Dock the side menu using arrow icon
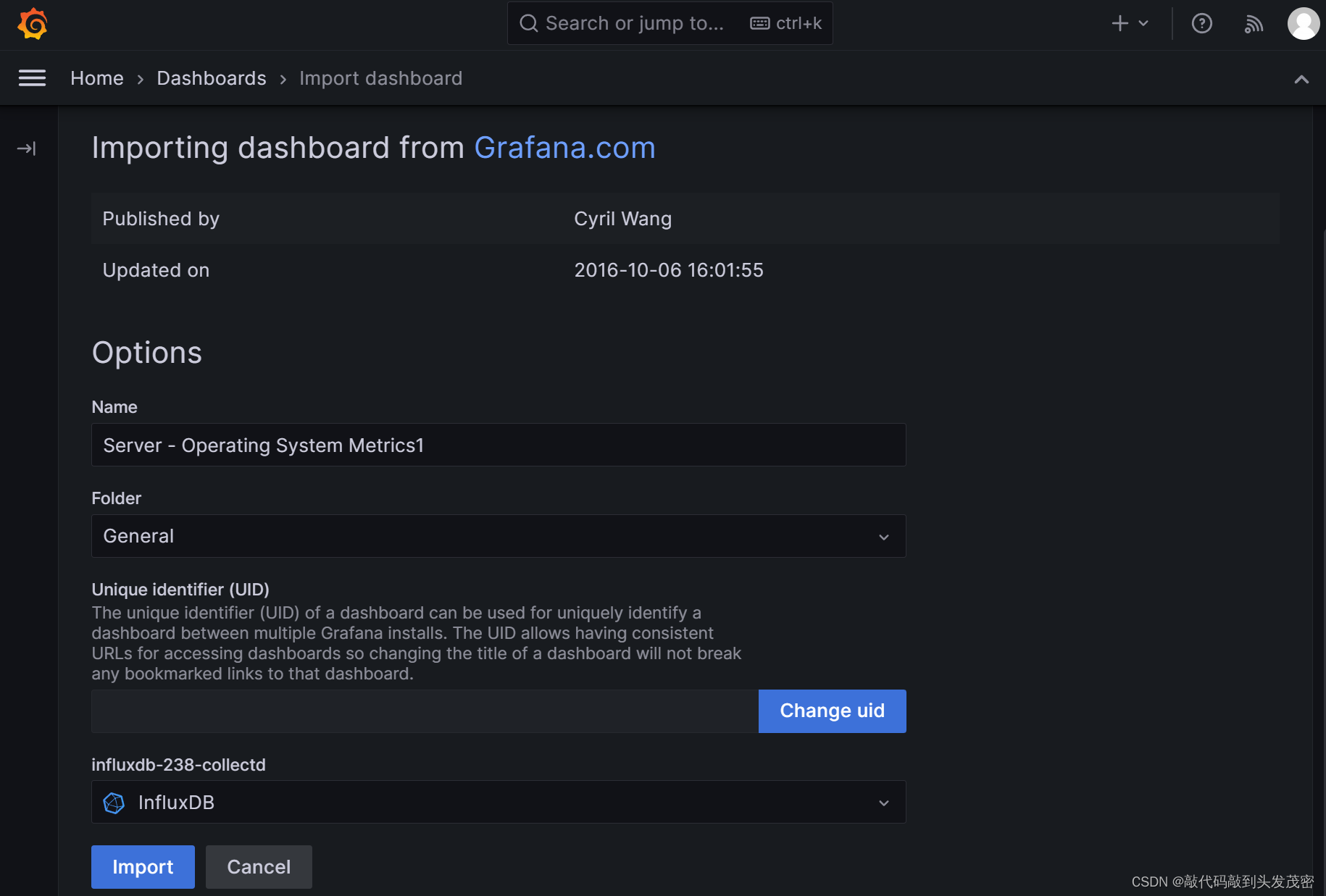Image resolution: width=1326 pixels, height=896 pixels. pos(26,148)
